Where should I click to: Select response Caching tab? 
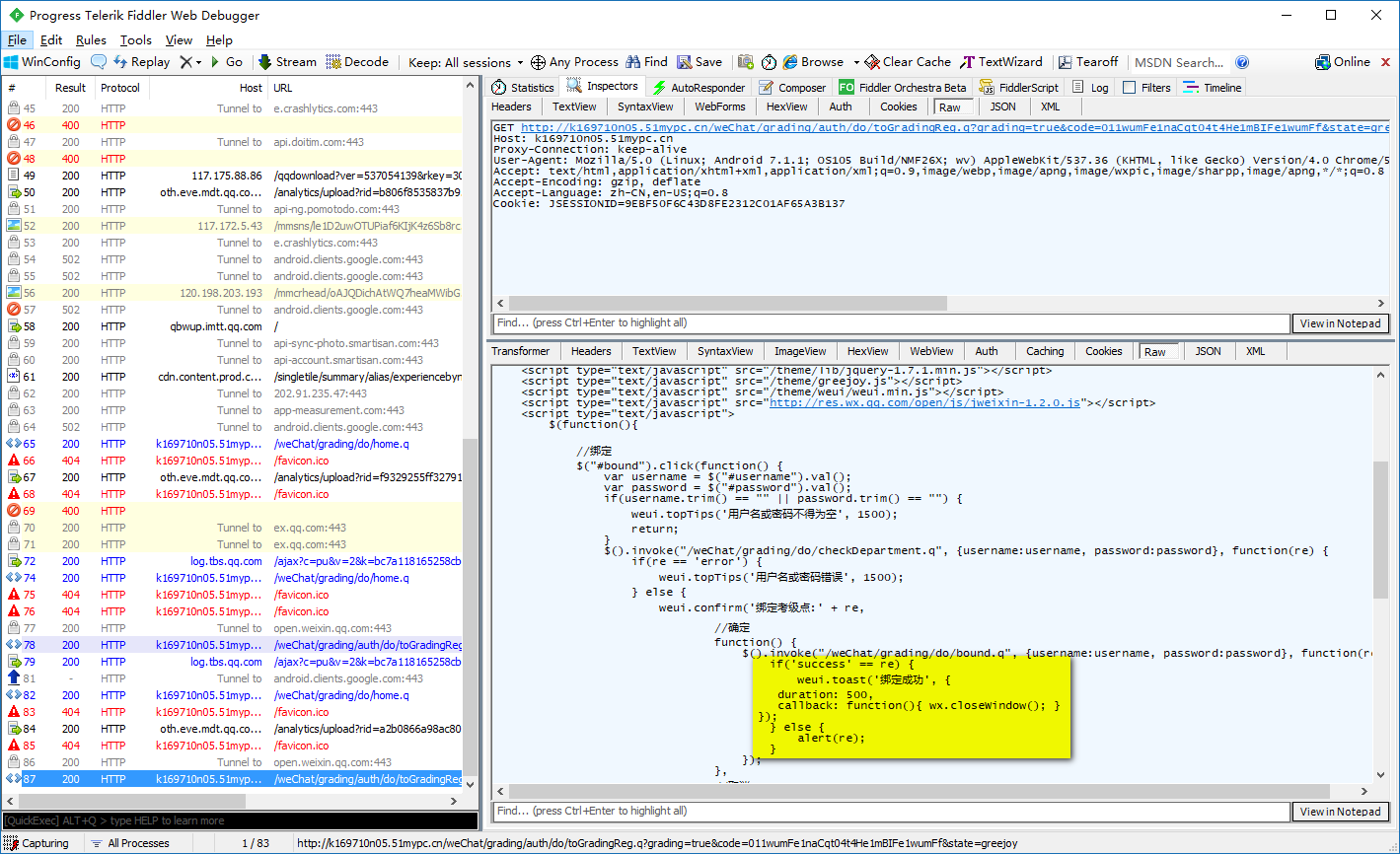pos(1045,351)
